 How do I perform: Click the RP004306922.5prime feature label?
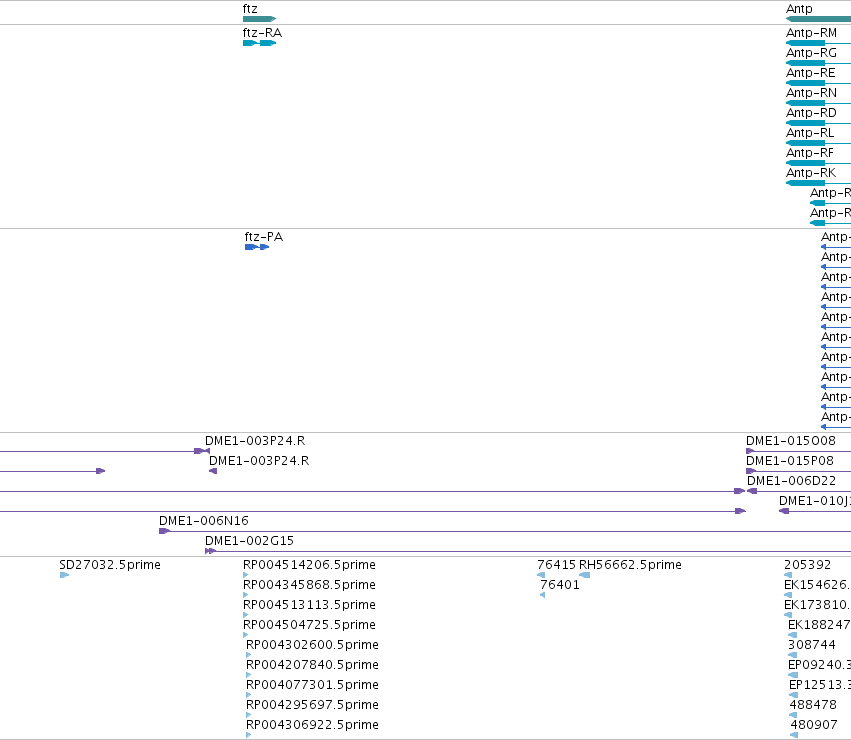pos(313,725)
